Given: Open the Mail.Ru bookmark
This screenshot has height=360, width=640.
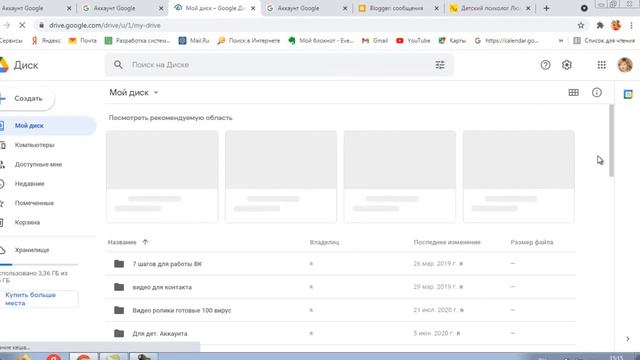Looking at the screenshot, I should click(x=194, y=40).
